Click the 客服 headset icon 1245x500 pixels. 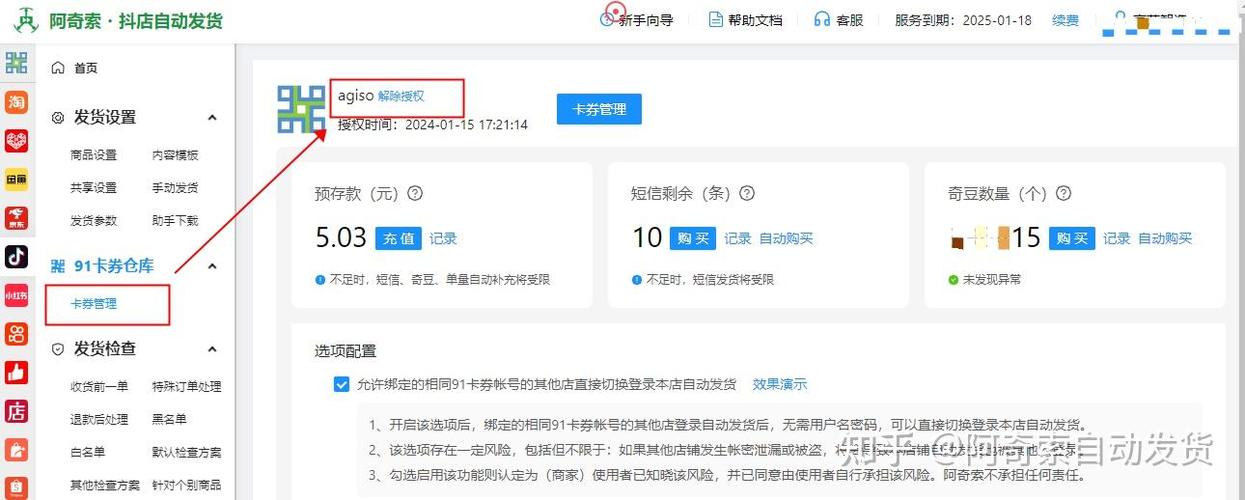click(822, 19)
